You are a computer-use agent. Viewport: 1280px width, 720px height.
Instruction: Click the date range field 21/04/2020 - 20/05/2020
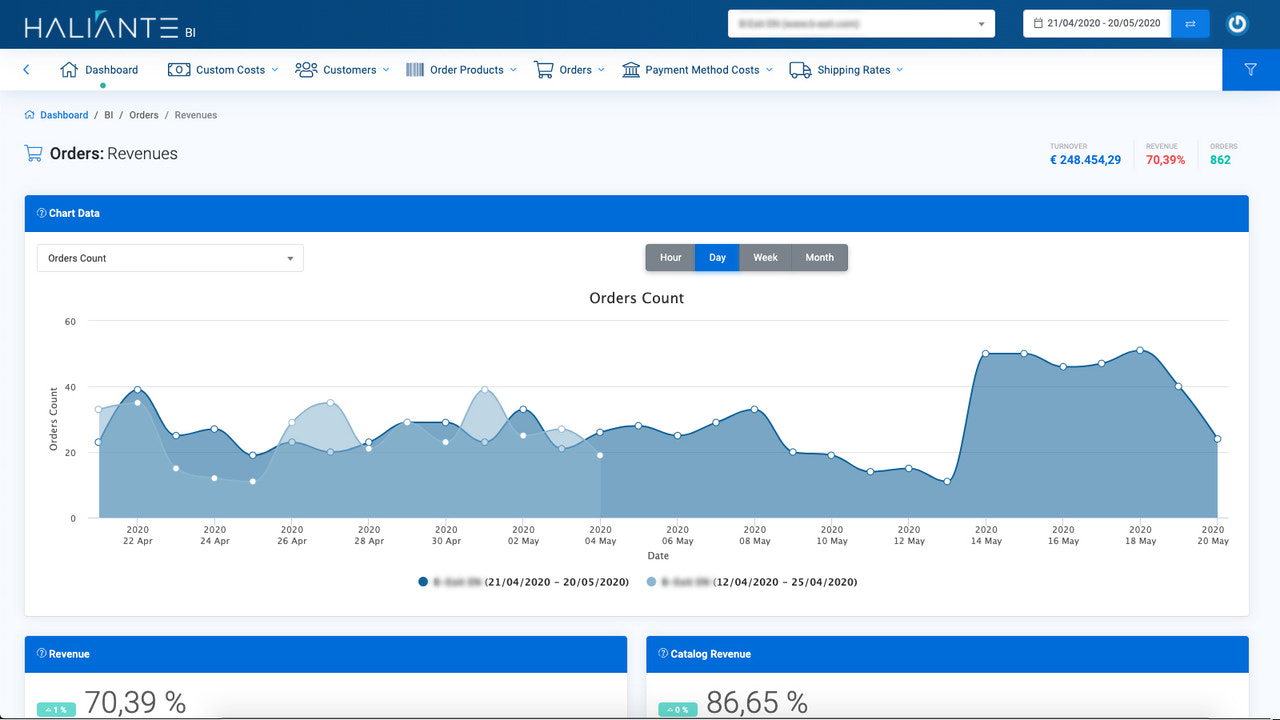pos(1097,23)
